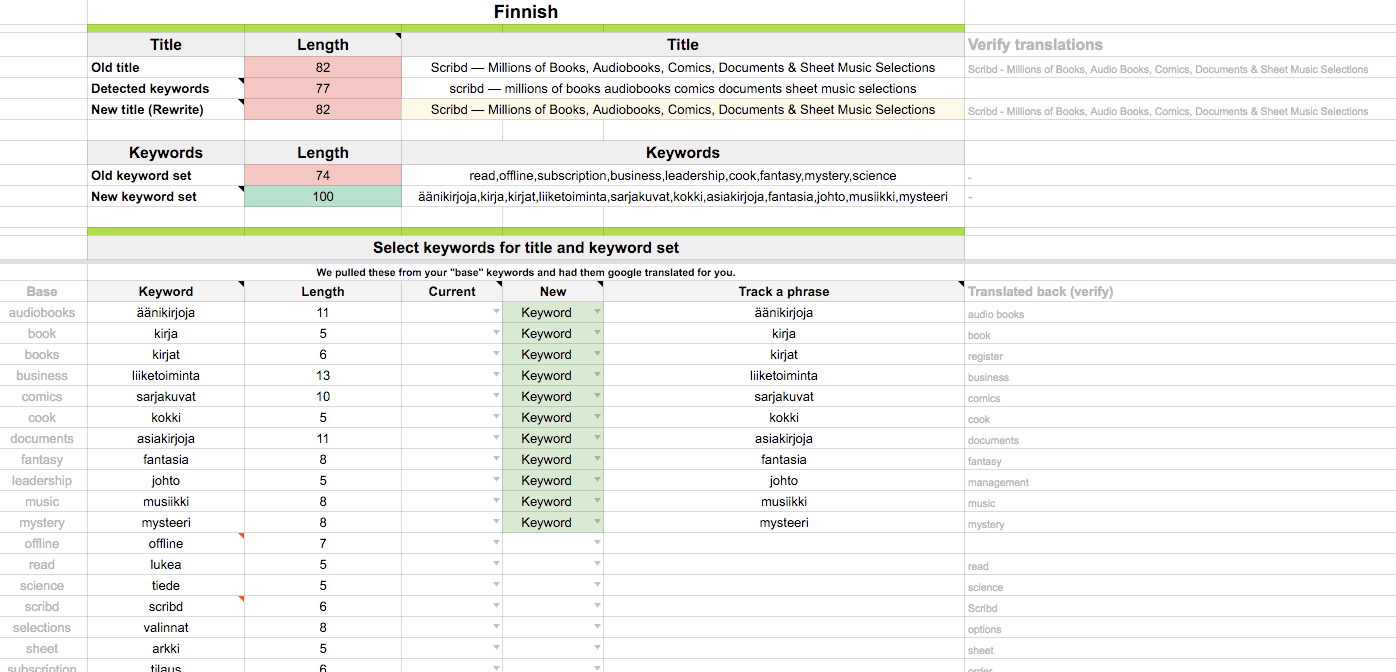
Task: Select the old keyword list starting with read,offline
Action: tap(683, 175)
